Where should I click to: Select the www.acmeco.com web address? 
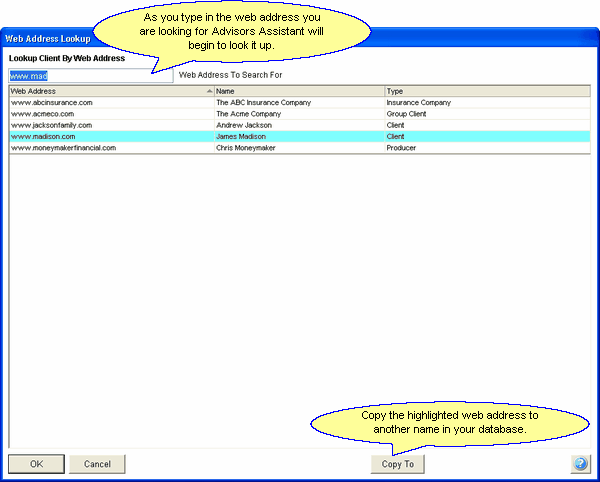[x=42, y=114]
